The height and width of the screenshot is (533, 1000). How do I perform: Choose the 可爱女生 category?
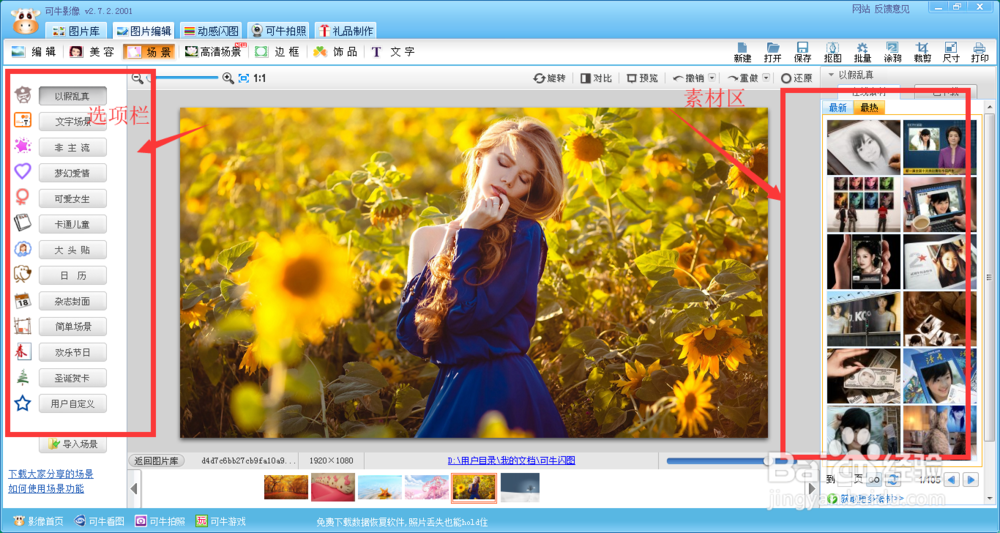pos(73,198)
